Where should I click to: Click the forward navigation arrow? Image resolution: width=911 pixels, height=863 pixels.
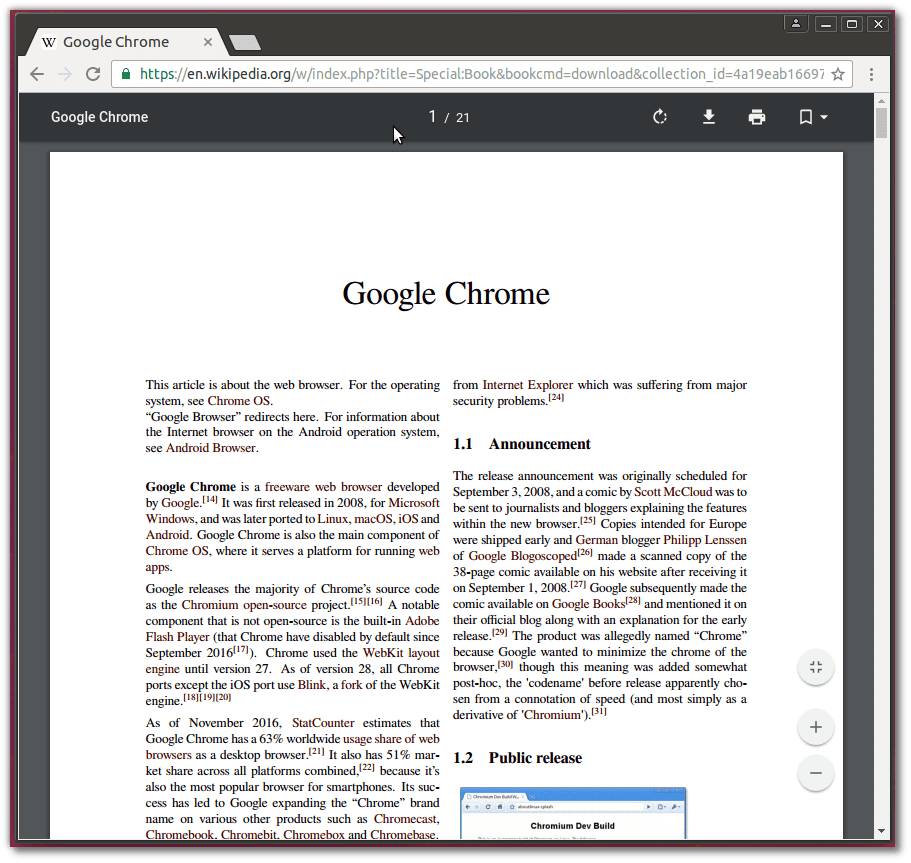click(x=65, y=74)
